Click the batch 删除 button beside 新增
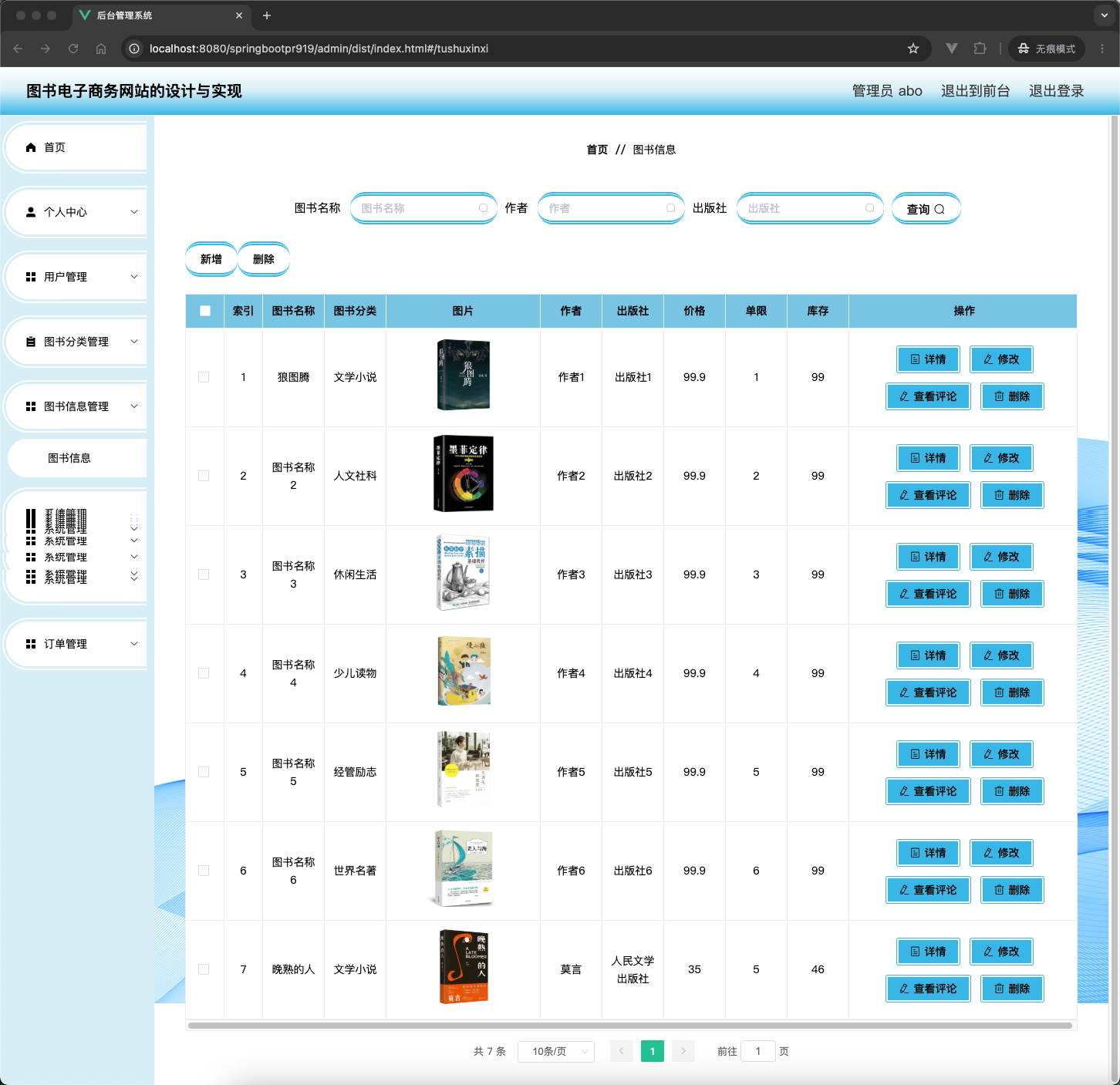Screen dimensions: 1120x1085 264,259
